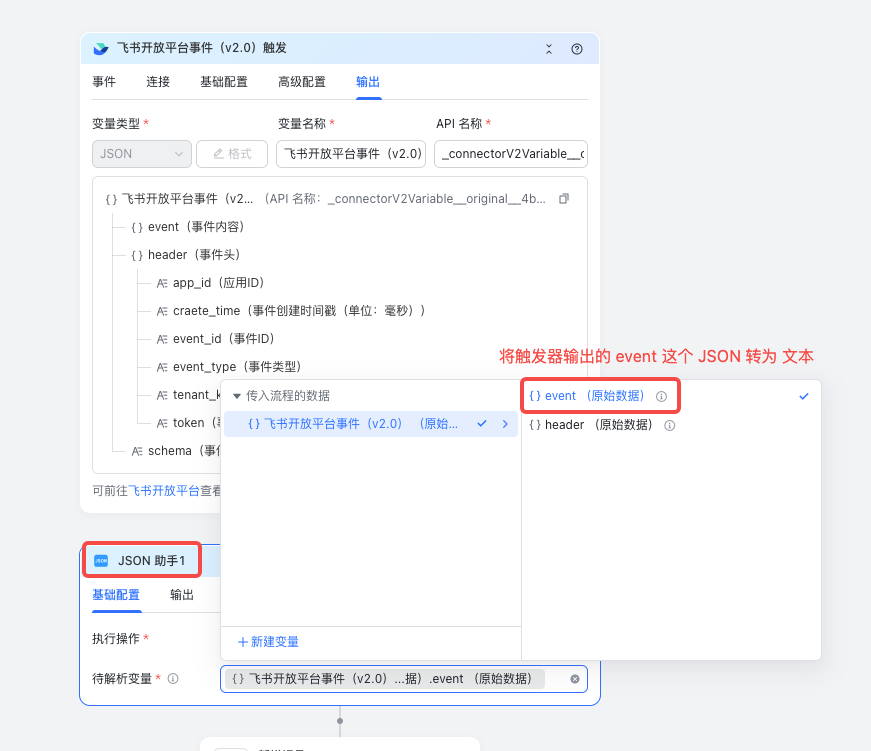Open the 高级配置 tab

tap(302, 82)
